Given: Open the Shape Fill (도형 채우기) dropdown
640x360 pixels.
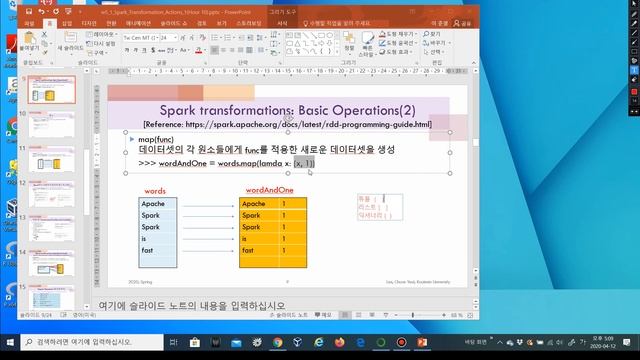Looking at the screenshot, I should pyautogui.click(x=398, y=34).
